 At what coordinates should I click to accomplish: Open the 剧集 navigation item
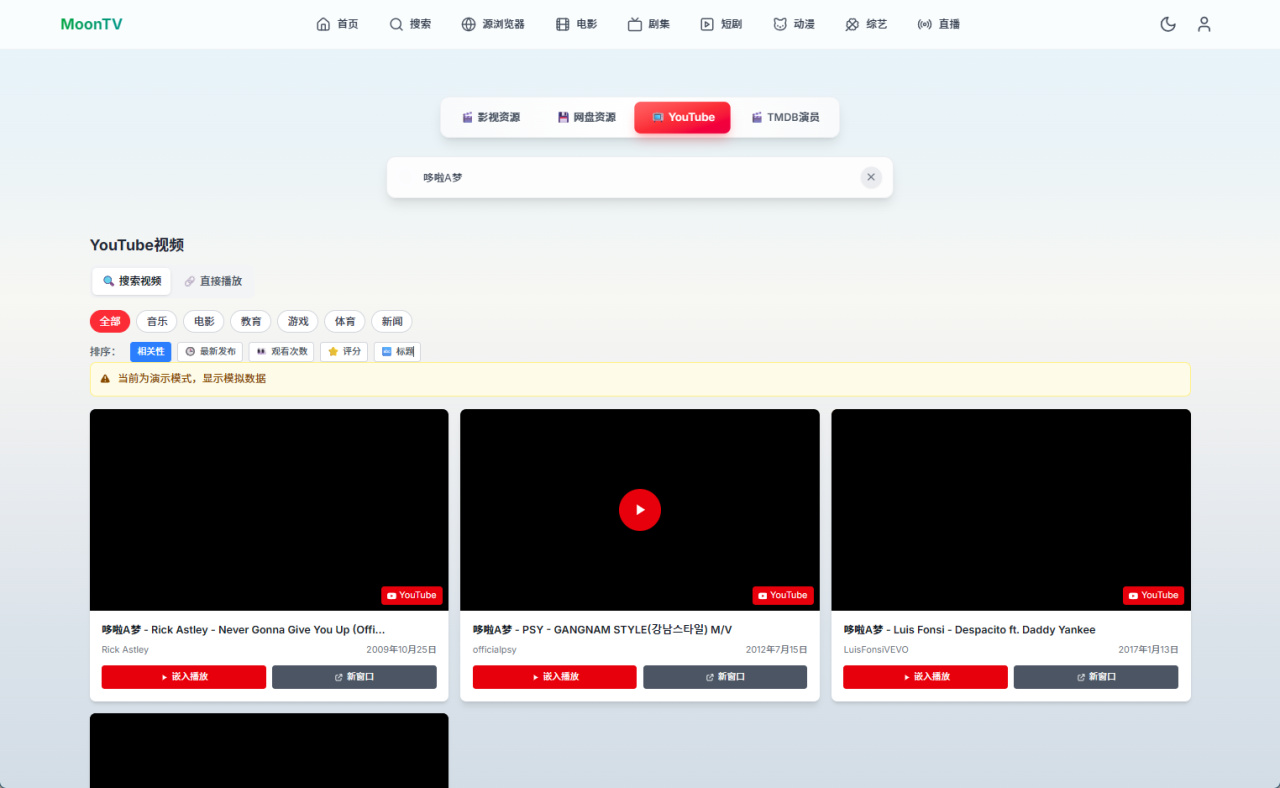click(649, 24)
